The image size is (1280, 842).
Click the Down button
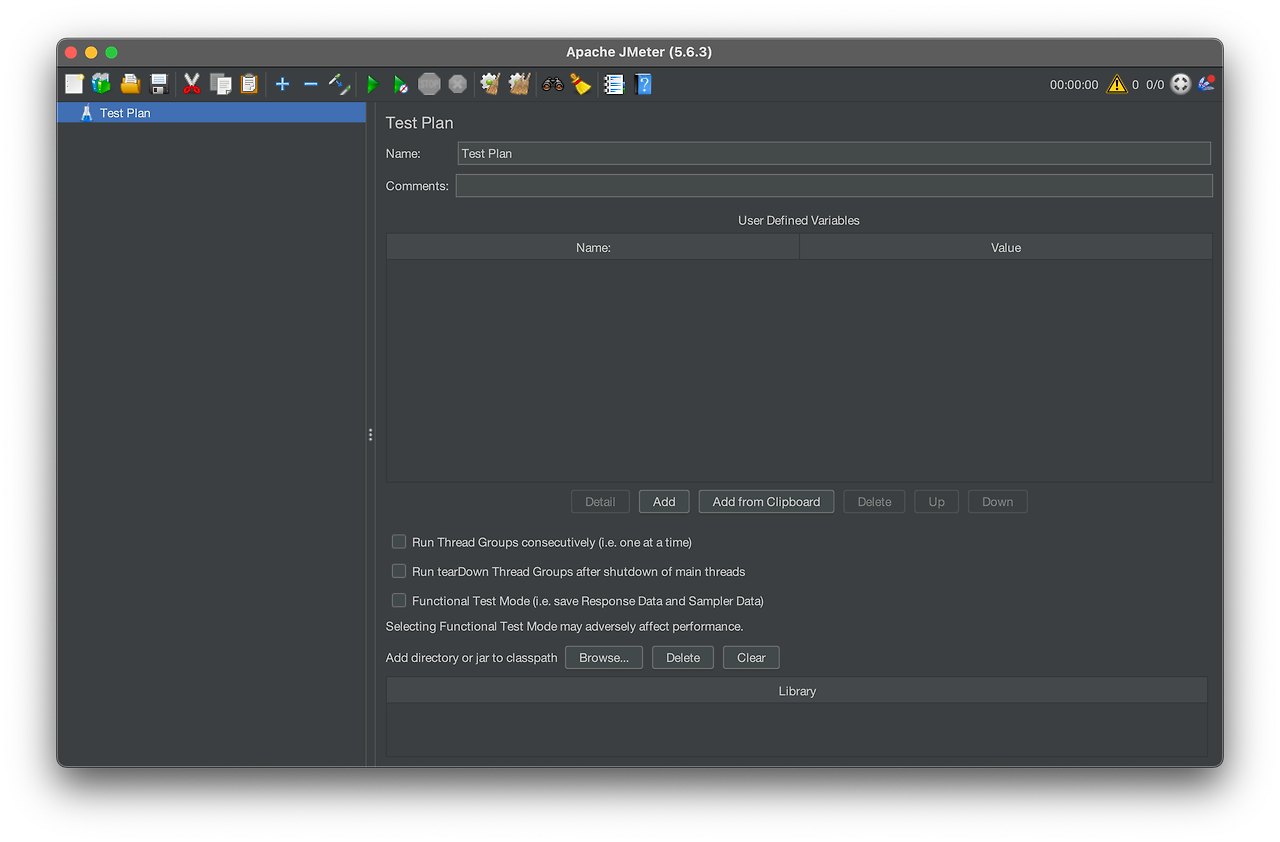click(997, 502)
